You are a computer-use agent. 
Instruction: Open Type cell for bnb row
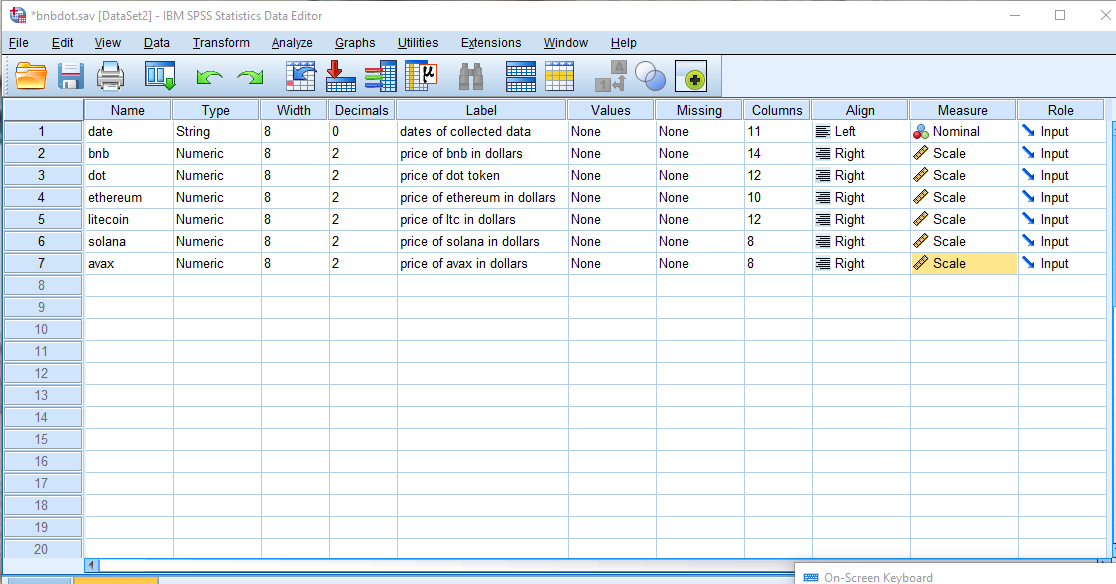[x=217, y=154]
